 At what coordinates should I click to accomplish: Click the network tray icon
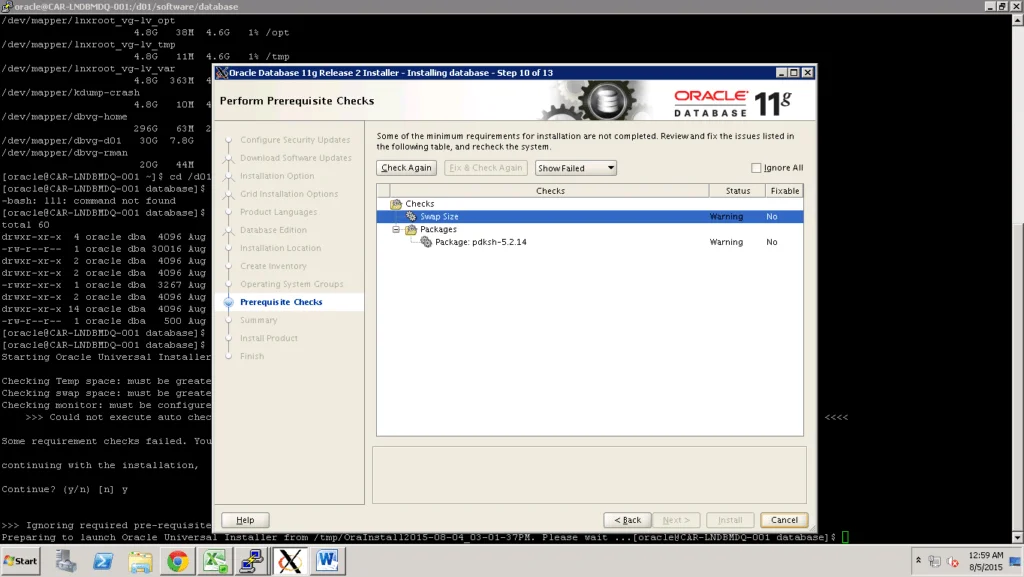[x=935, y=561]
